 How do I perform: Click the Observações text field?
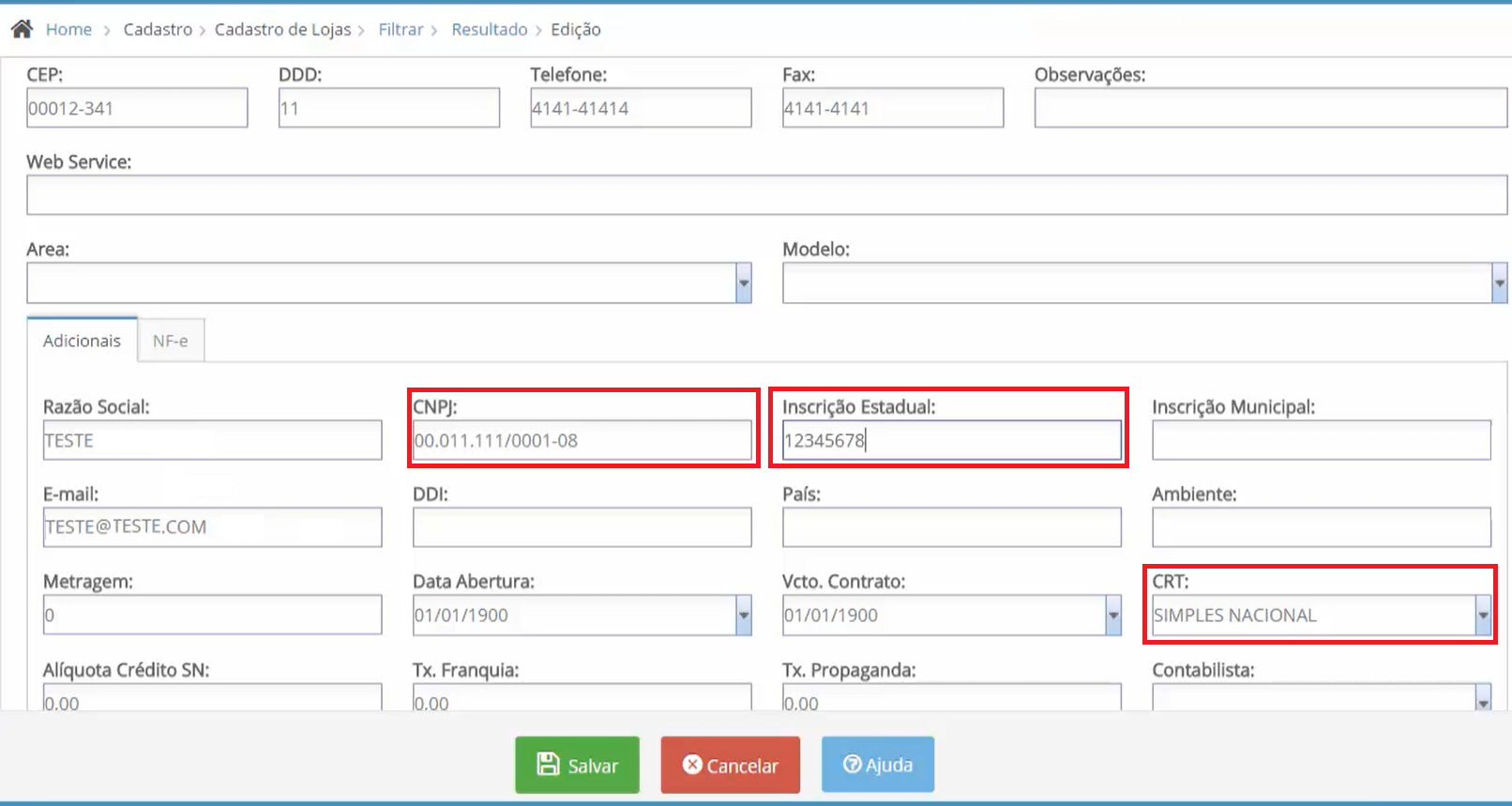pos(1271,108)
